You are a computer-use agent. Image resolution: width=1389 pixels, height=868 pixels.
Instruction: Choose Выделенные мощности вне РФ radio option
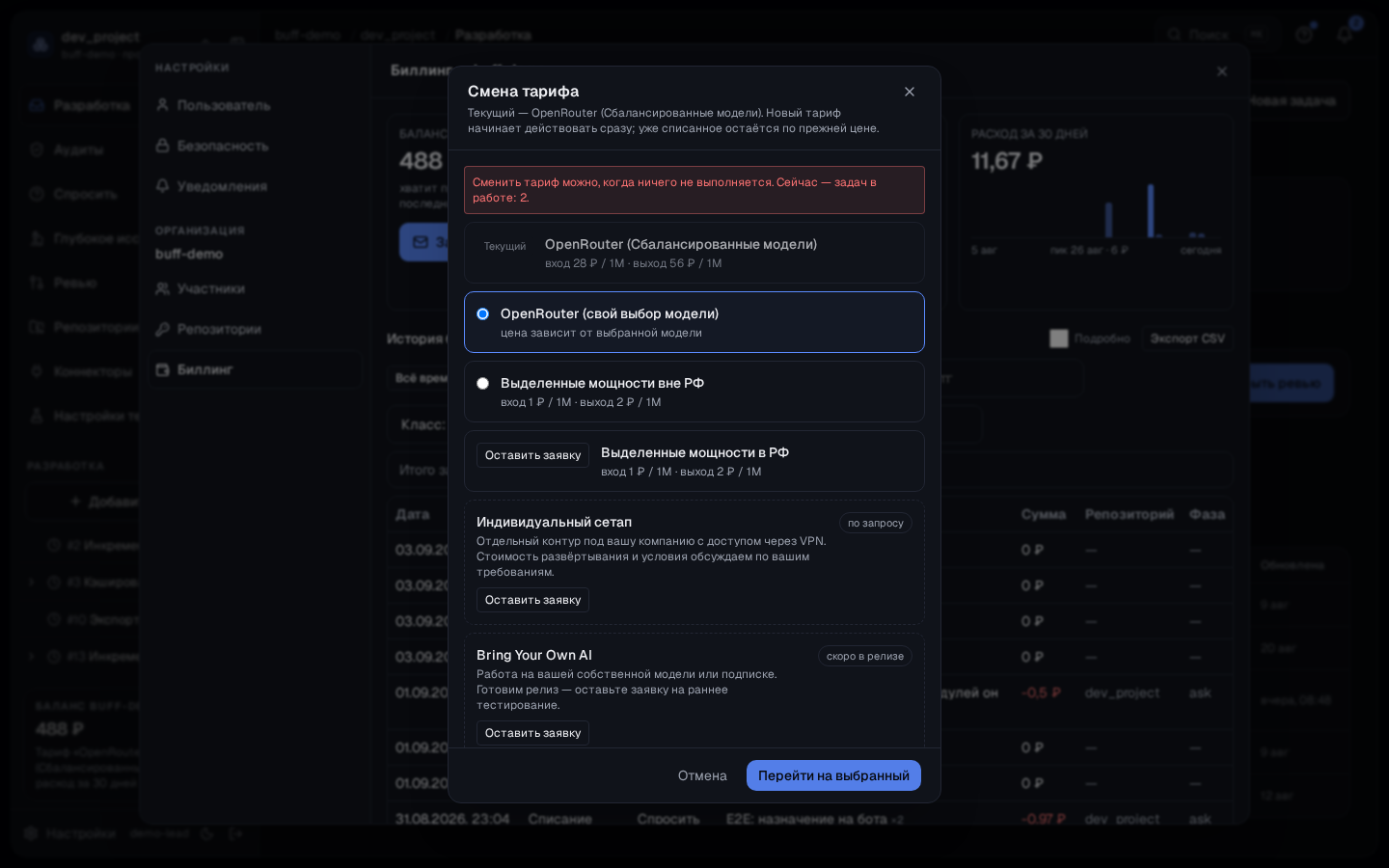pos(483,384)
